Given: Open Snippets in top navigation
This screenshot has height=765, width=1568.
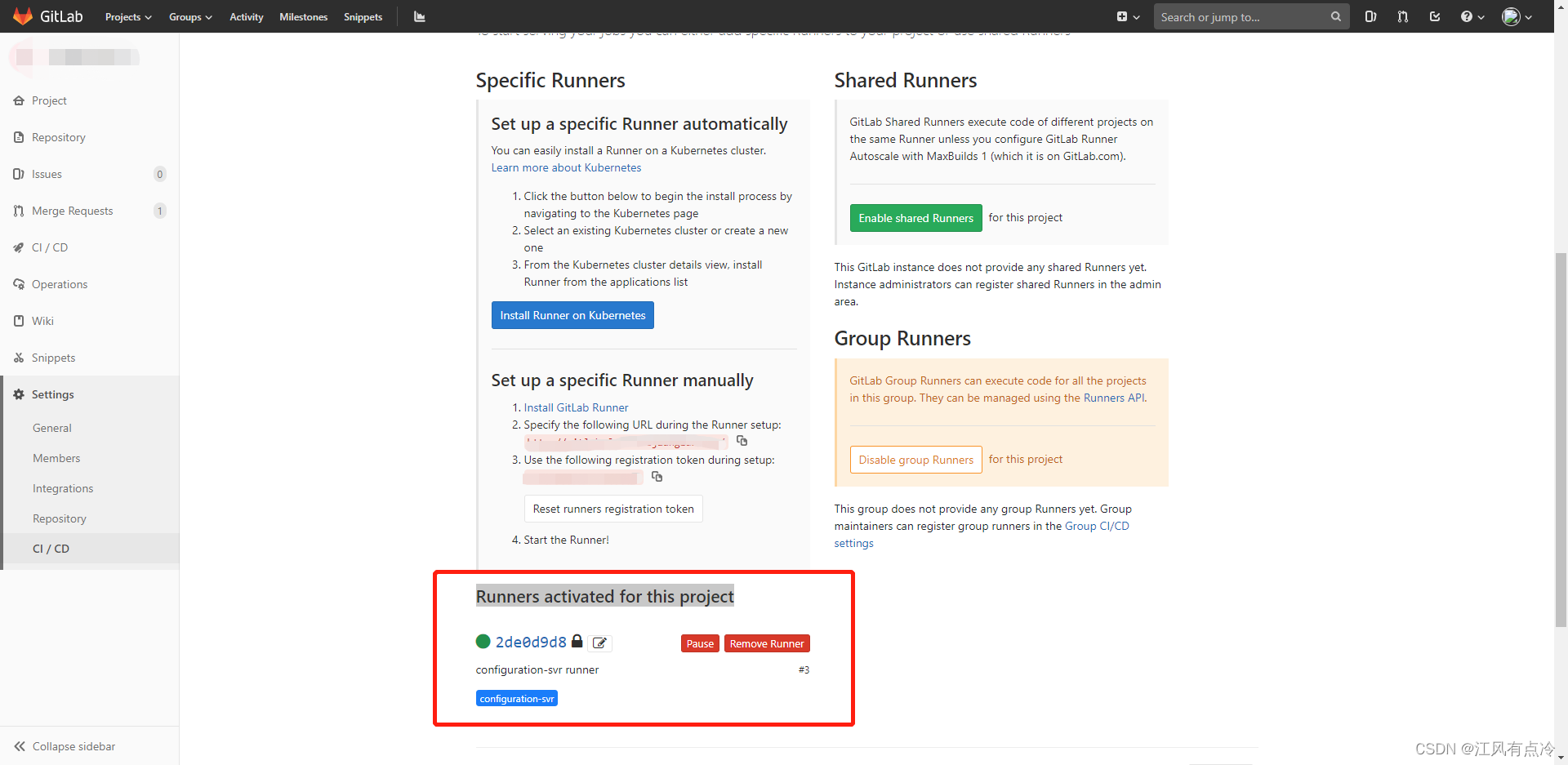Looking at the screenshot, I should (363, 16).
